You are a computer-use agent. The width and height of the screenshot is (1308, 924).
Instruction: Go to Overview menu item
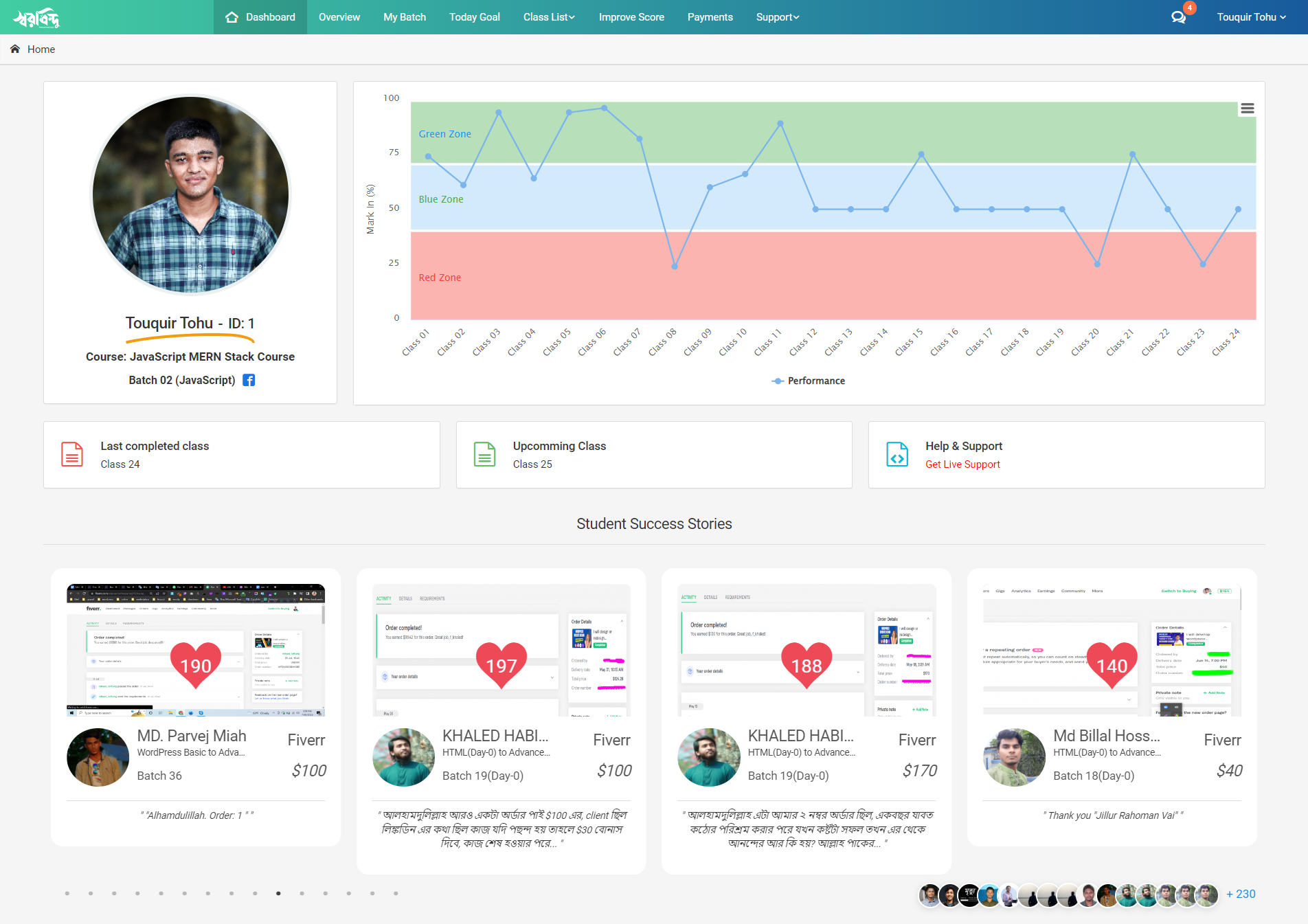point(339,17)
